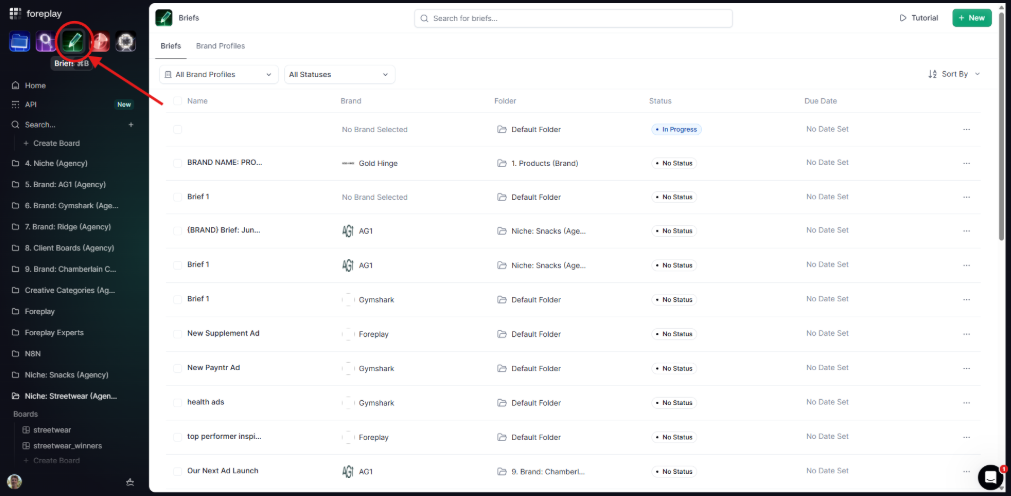Open the All Brand Profiles dropdown

click(x=219, y=74)
